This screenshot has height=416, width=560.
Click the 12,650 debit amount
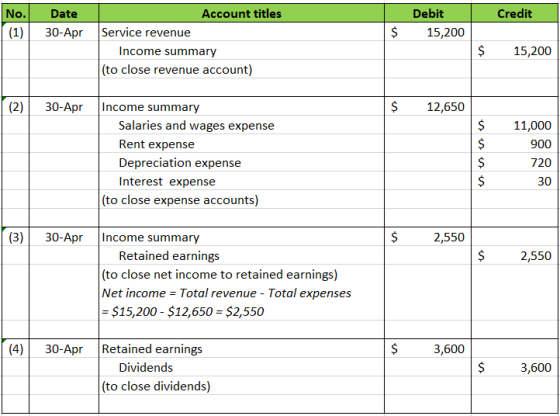tap(428, 106)
